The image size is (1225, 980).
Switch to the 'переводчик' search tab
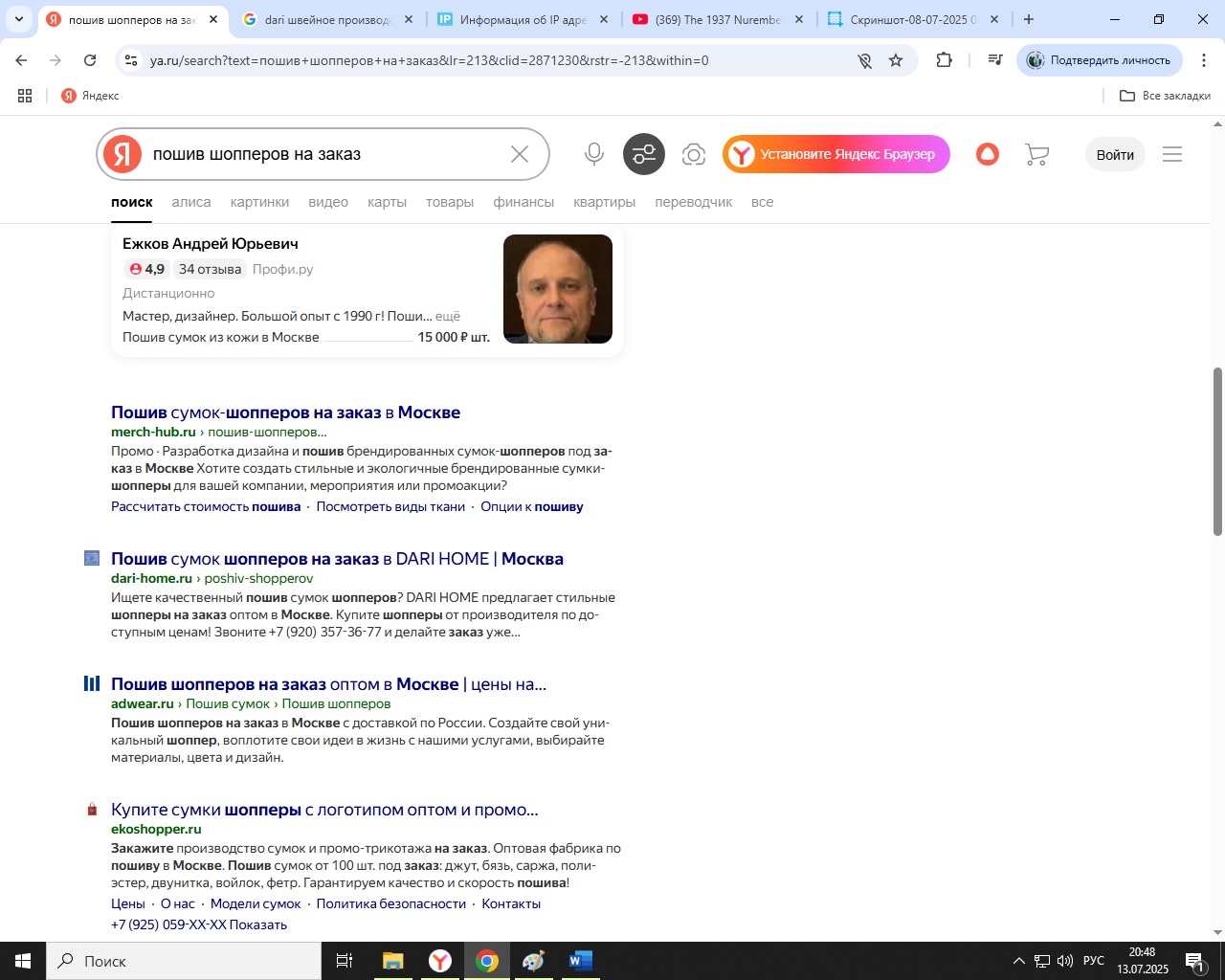[x=694, y=202]
